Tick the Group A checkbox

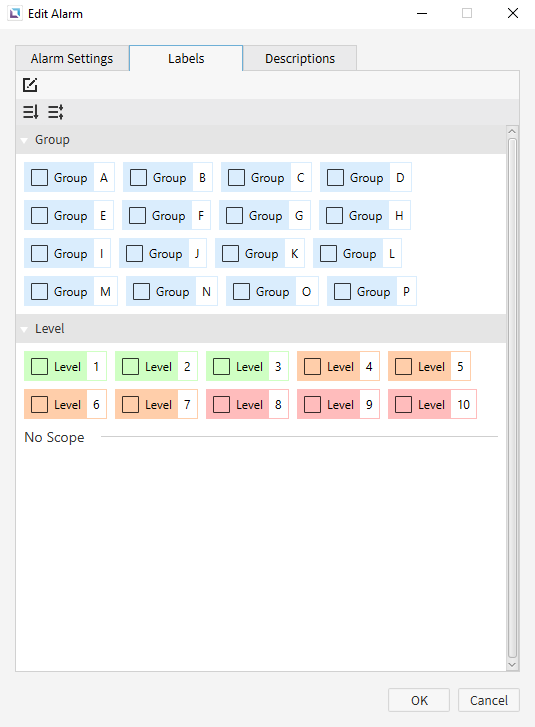click(x=39, y=178)
